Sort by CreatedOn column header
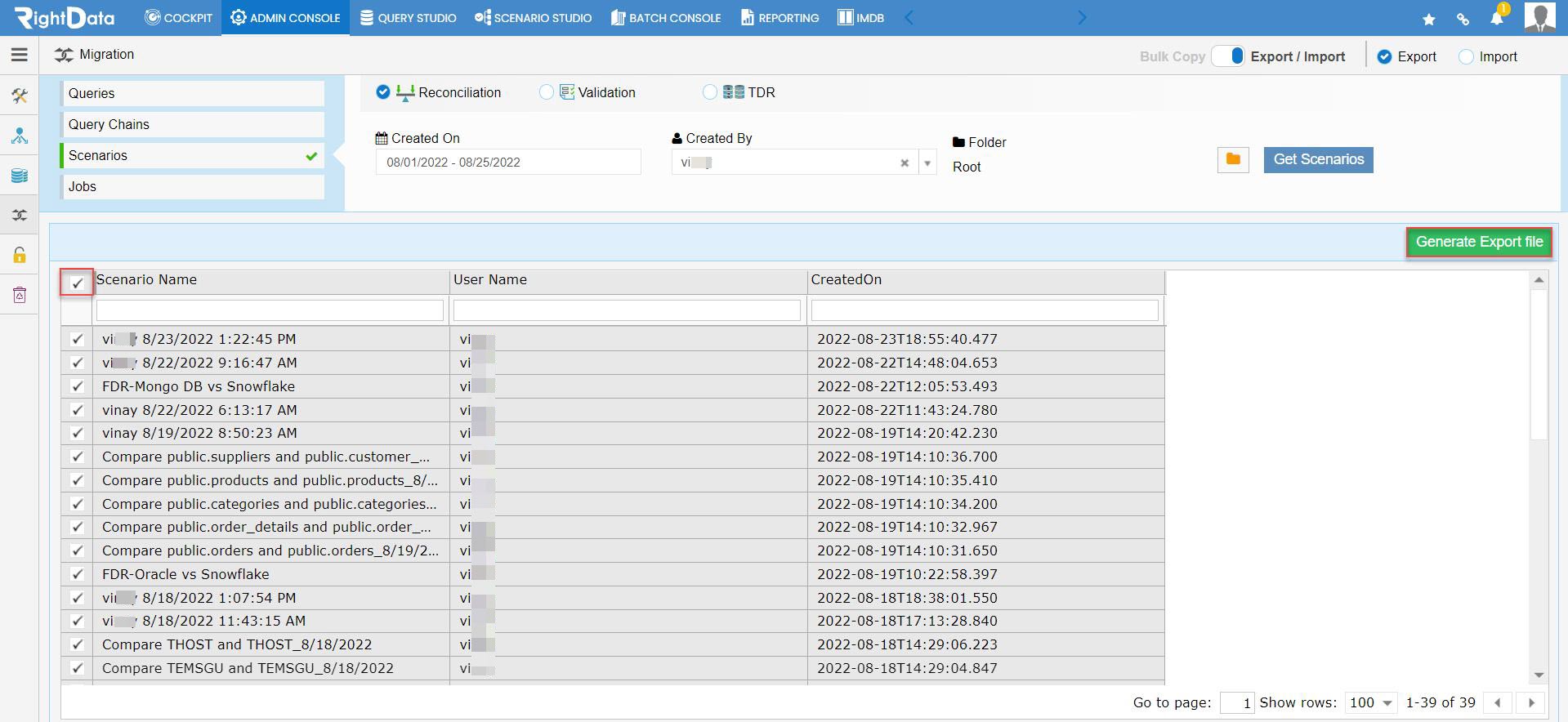The image size is (1568, 722). pyautogui.click(x=986, y=280)
